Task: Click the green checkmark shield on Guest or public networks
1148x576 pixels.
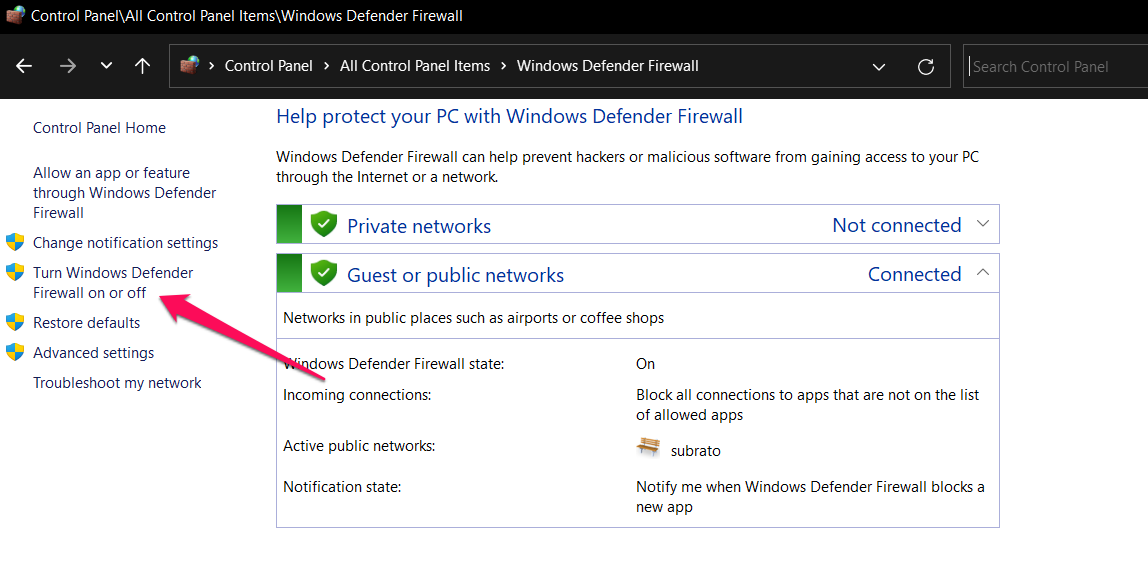Action: 323,273
